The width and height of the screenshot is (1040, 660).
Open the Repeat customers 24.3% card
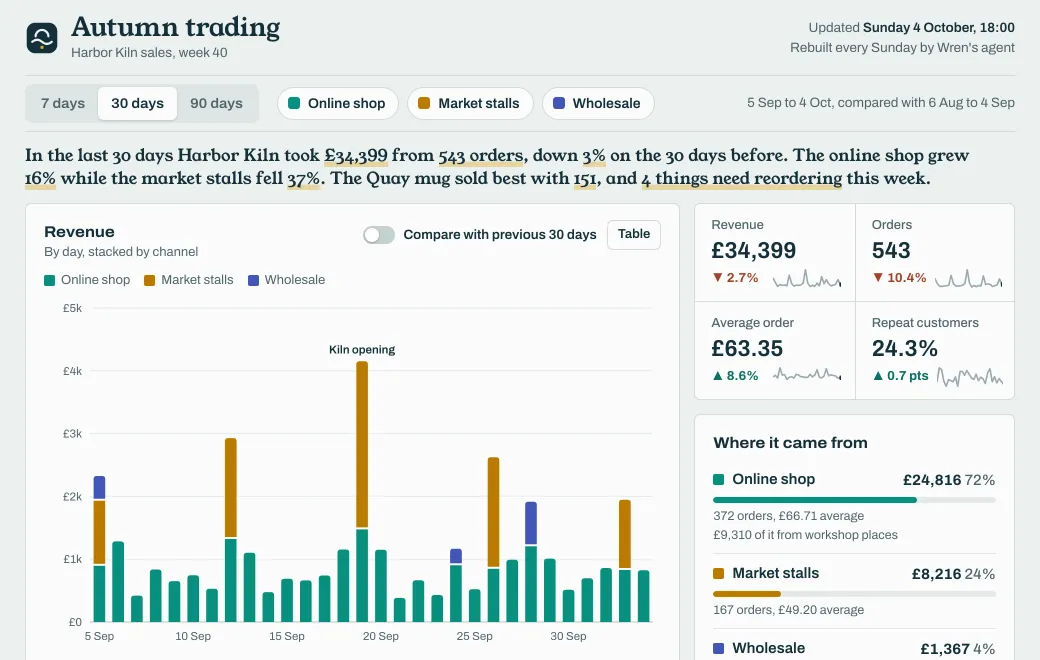[935, 351]
